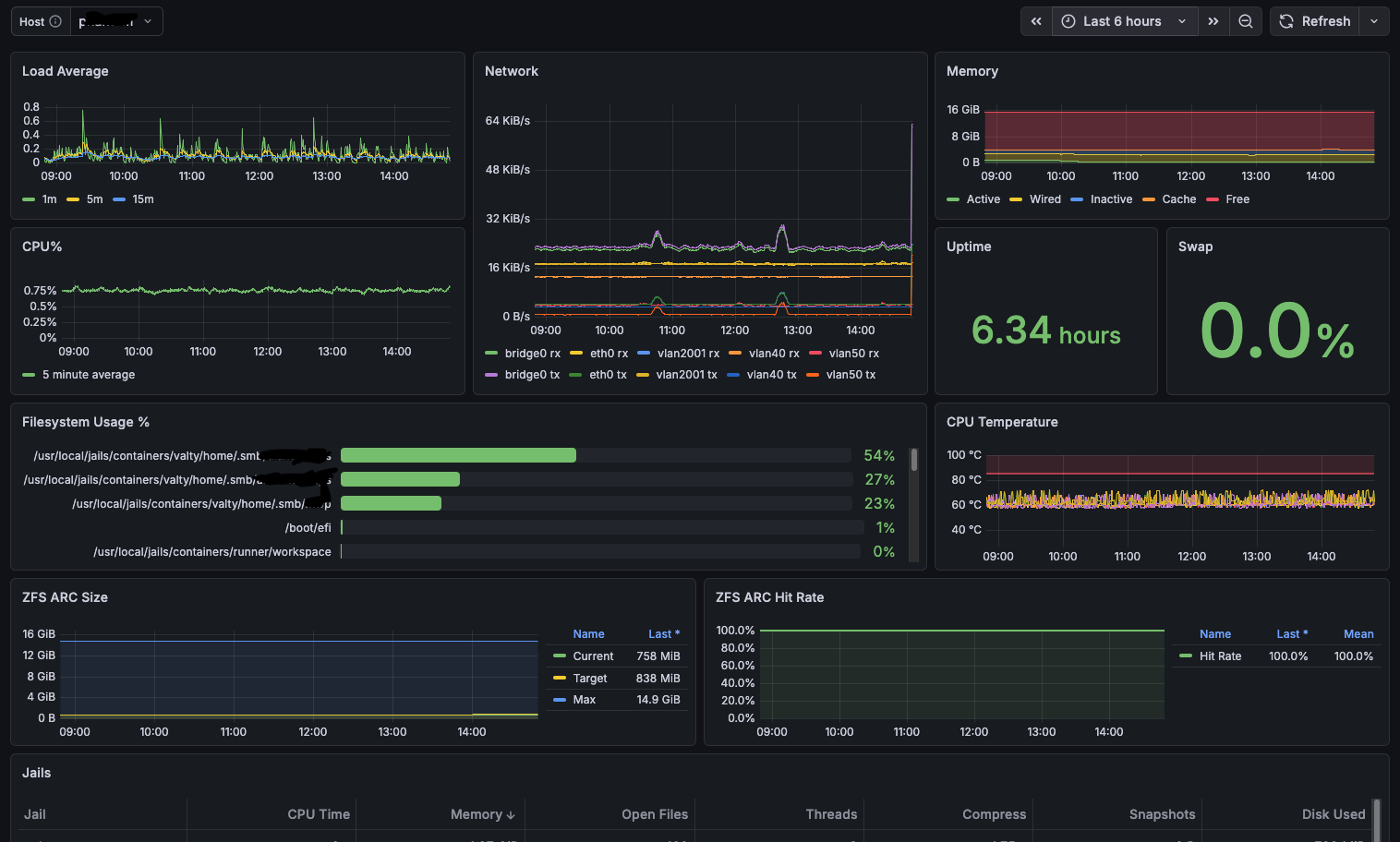Open the Last 6 hours time picker
Image resolution: width=1400 pixels, height=842 pixels.
(1124, 21)
